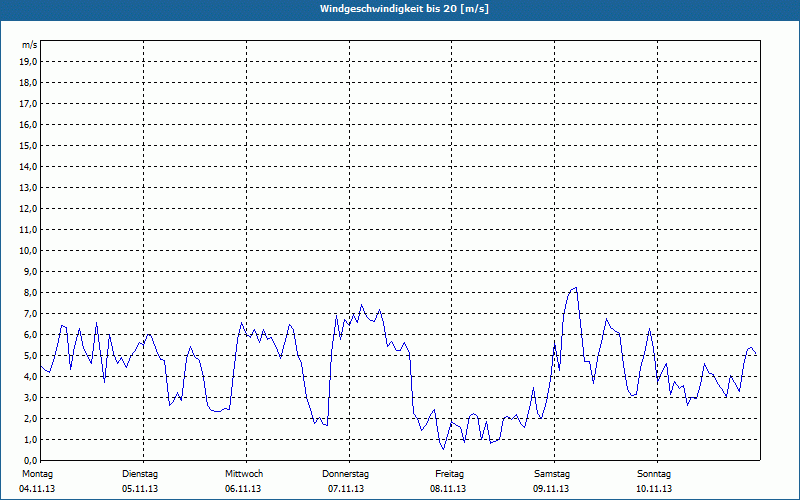Click the 9,0 axis value
Screen dimensions: 800x500
pos(30,271)
